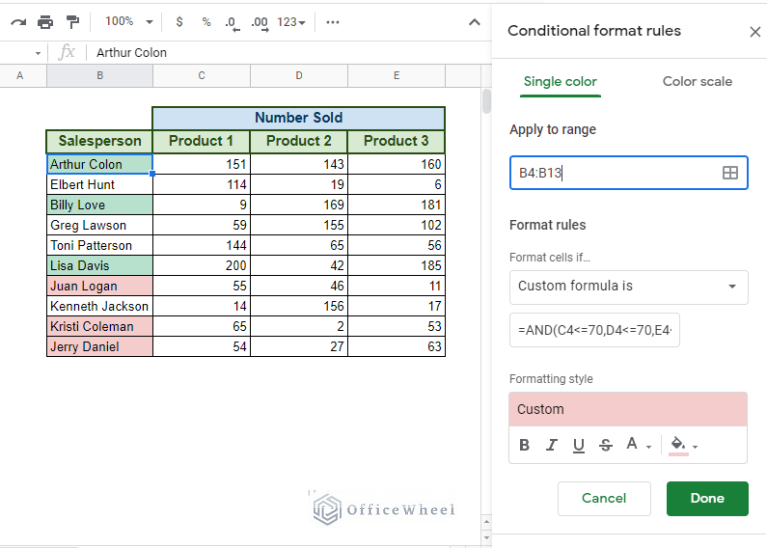Open the zoom 100% dropdown
The width and height of the screenshot is (767, 548).
[x=129, y=21]
